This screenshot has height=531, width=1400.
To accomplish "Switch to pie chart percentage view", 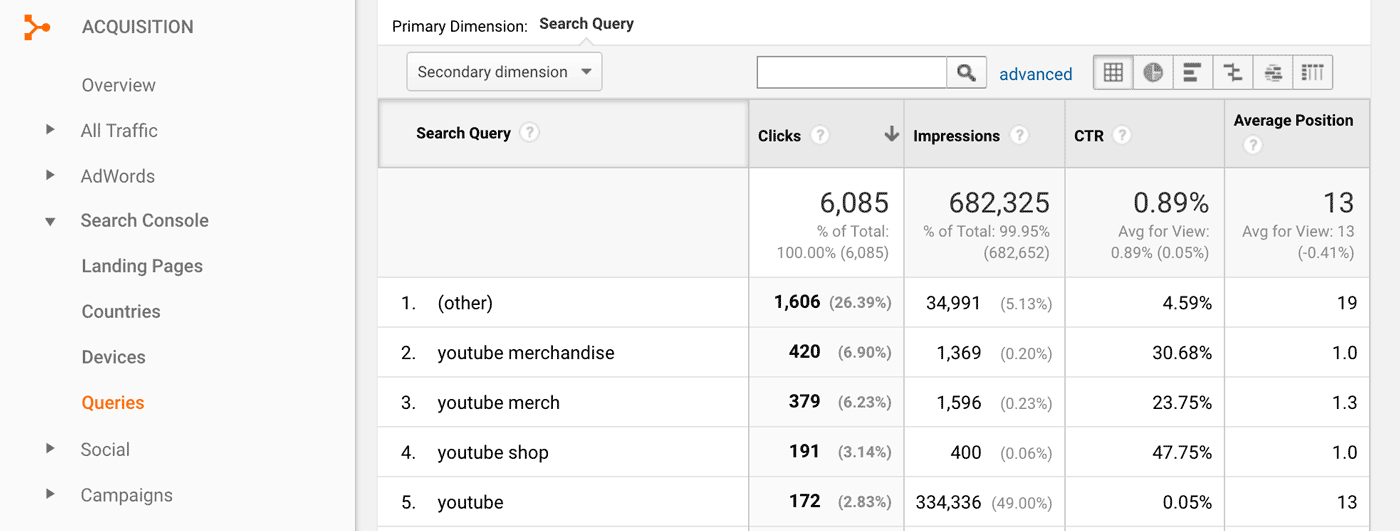I will [1153, 72].
